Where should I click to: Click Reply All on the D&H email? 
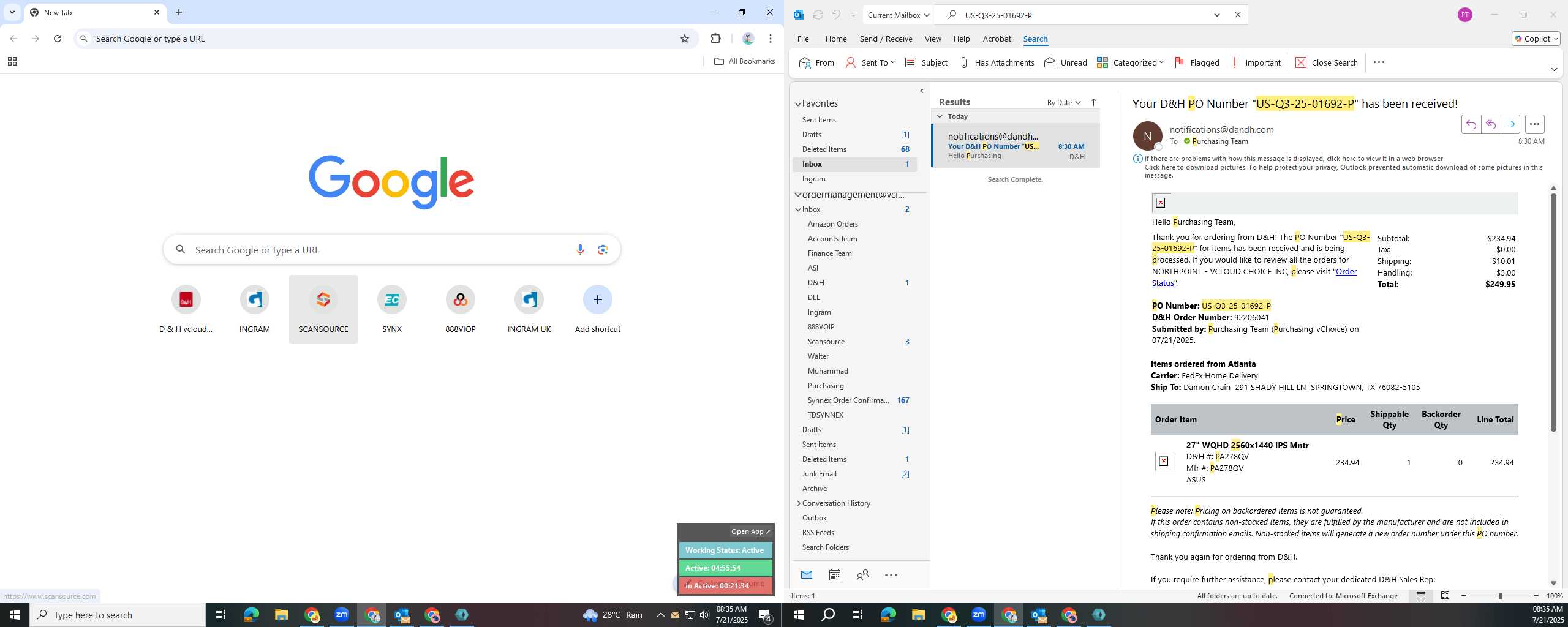(1490, 124)
